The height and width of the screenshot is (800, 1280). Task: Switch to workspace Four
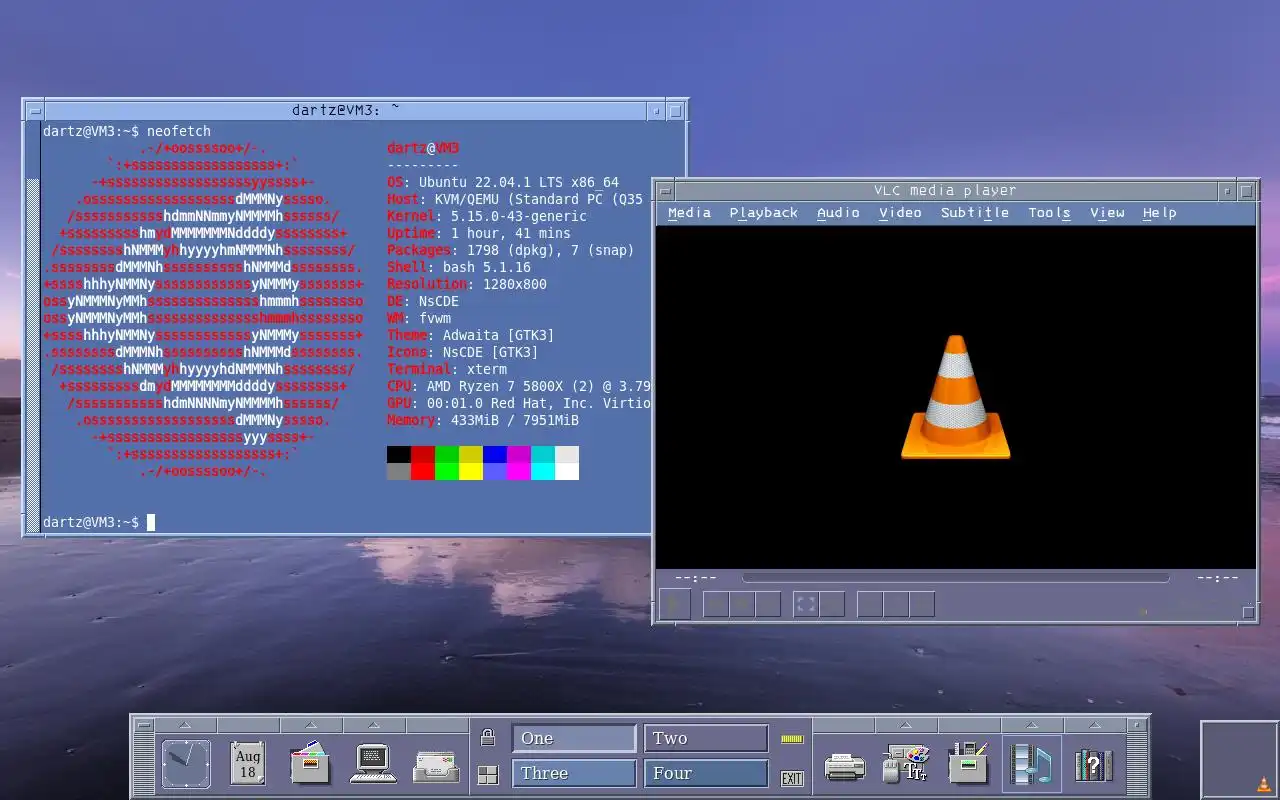pos(706,773)
